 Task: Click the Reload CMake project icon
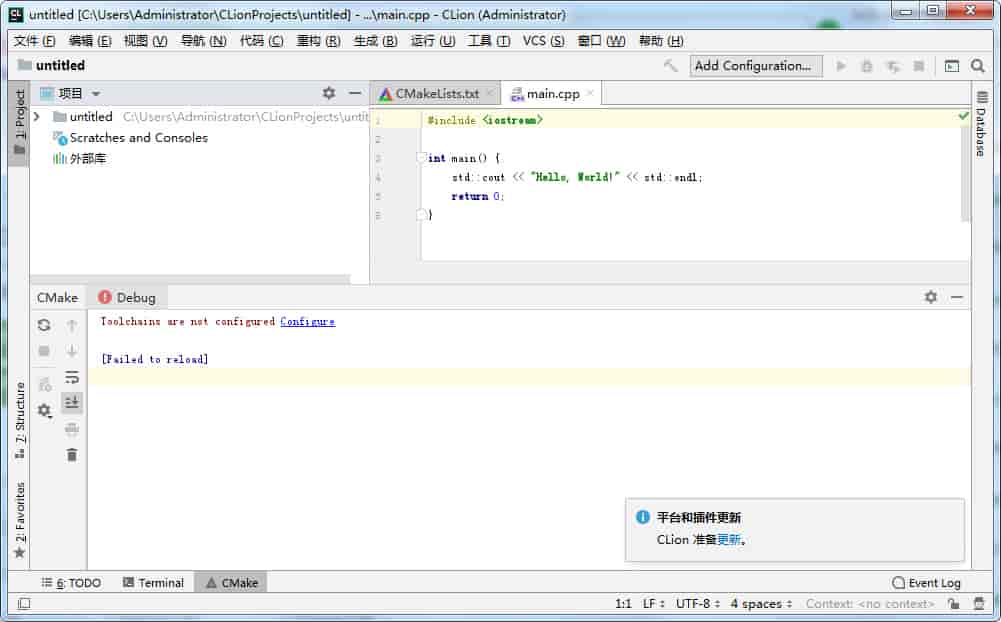click(x=44, y=325)
